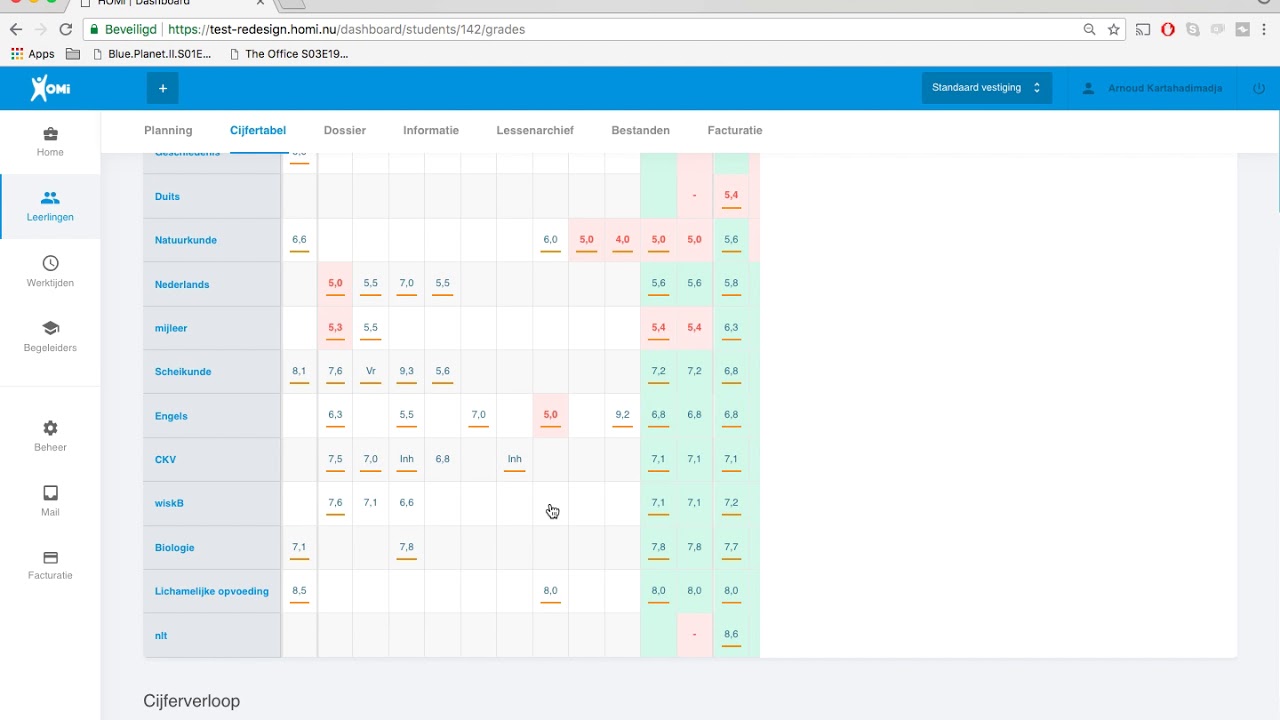Click Biologie grade 7,1
The image size is (1280, 720).
pos(299,548)
